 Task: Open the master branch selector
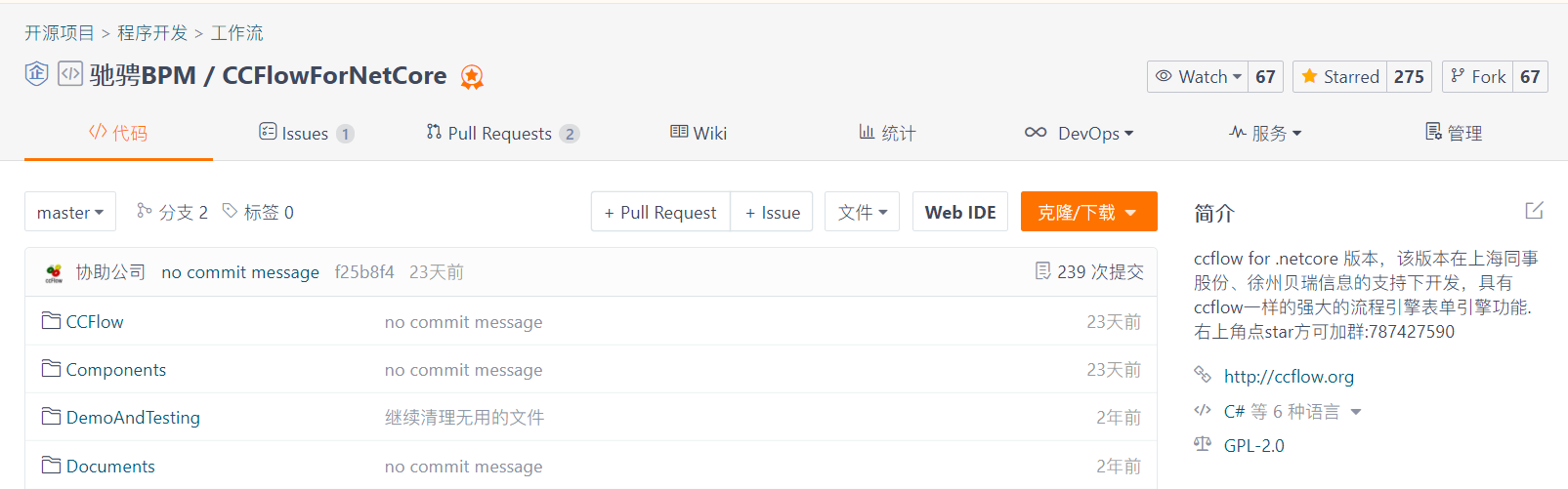pos(70,212)
